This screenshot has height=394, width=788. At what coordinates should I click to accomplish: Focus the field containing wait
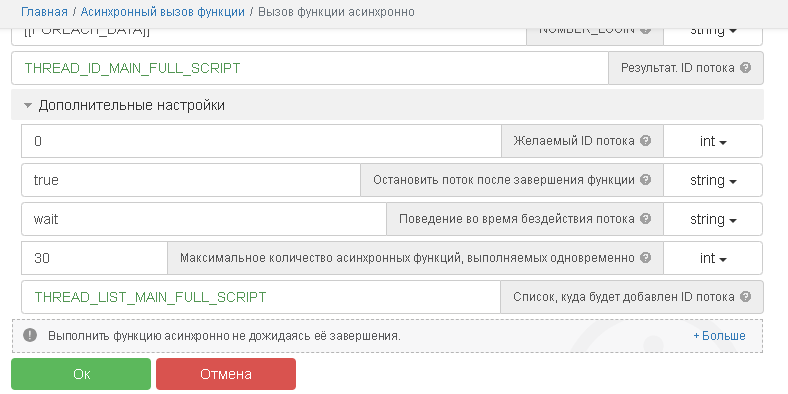(204, 219)
